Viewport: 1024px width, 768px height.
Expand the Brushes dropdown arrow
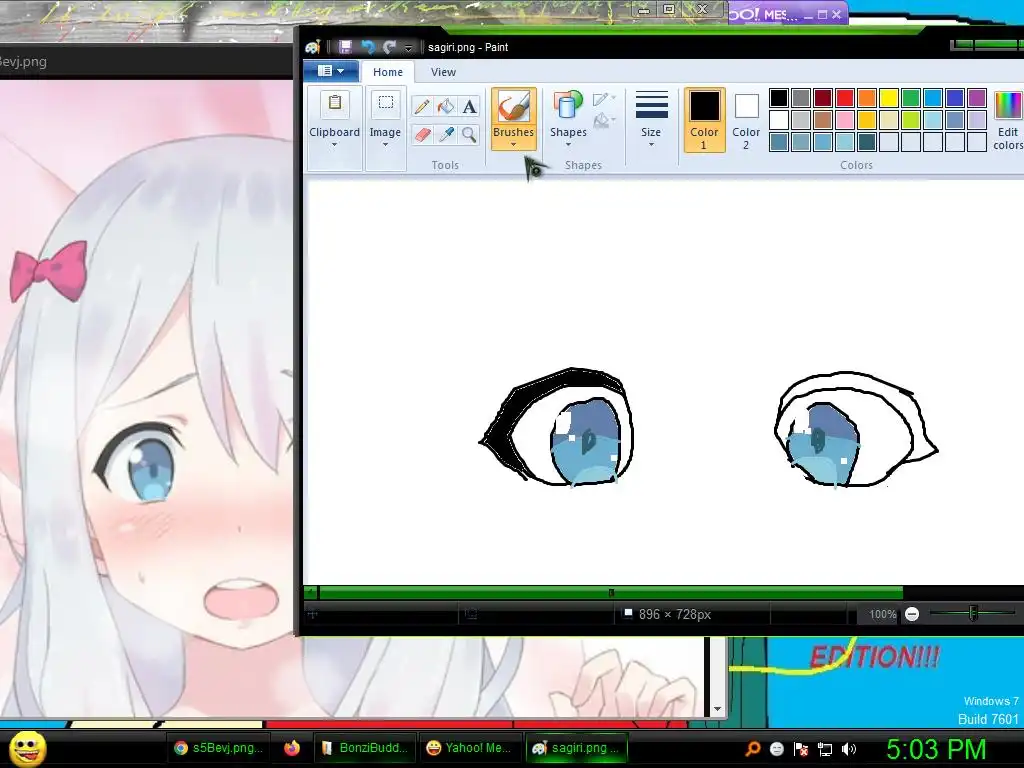click(513, 145)
